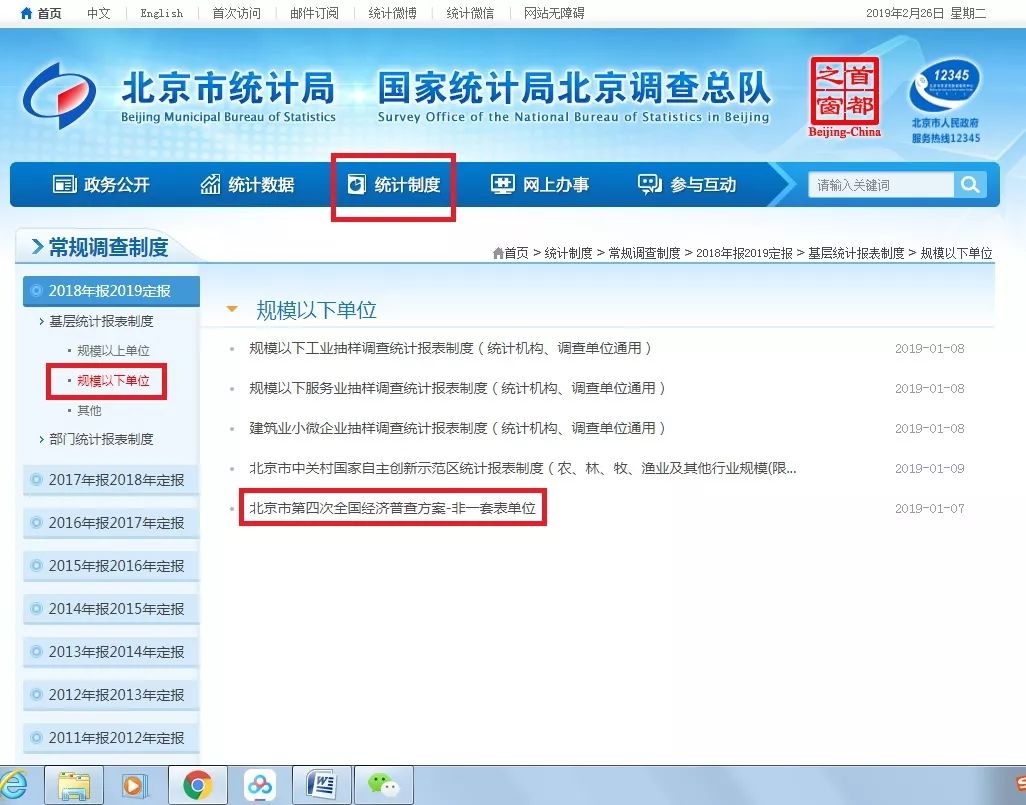Open Word document in taskbar
This screenshot has width=1026, height=805.
coord(321,786)
